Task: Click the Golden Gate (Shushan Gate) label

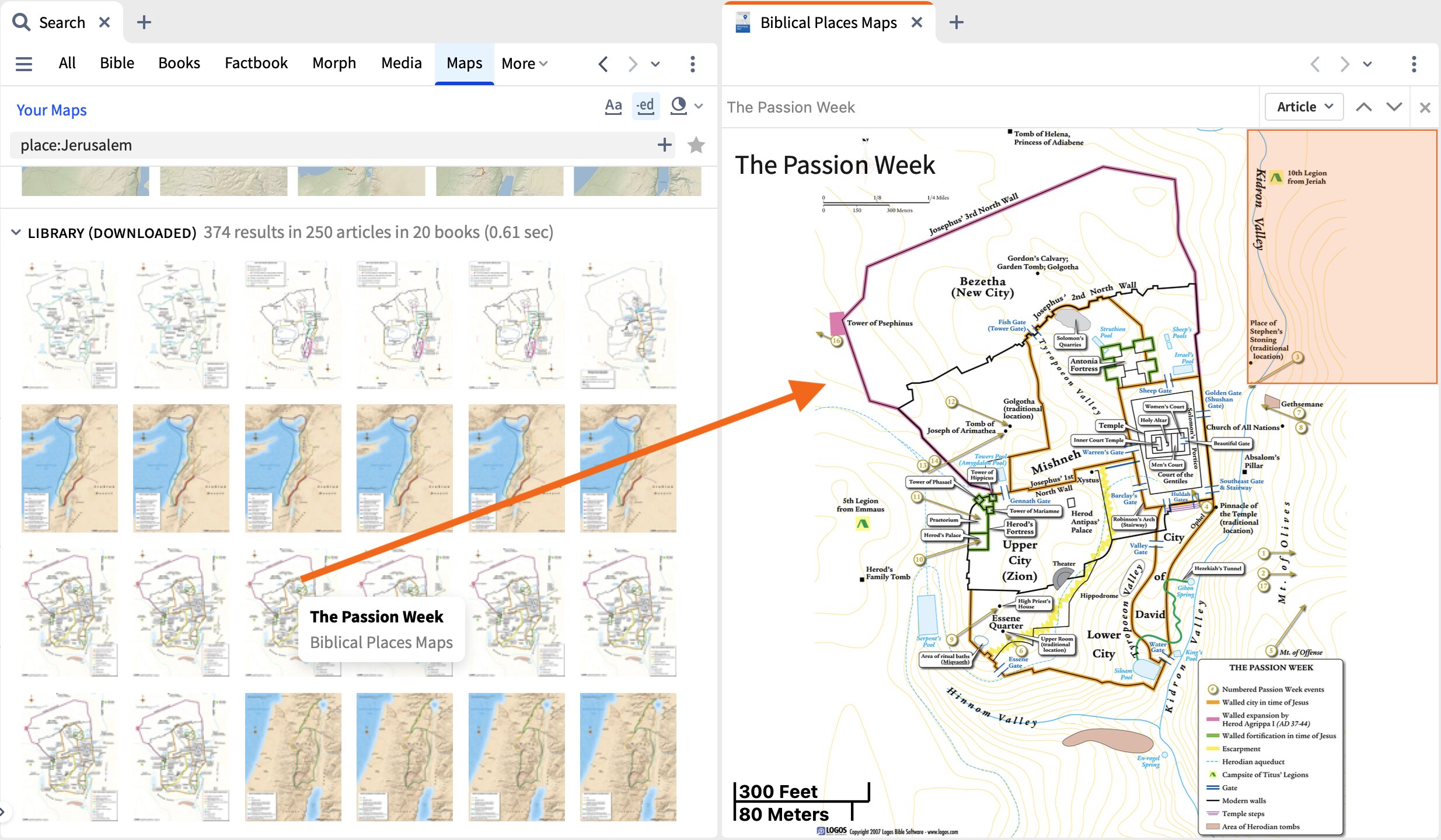Action: 1223,399
